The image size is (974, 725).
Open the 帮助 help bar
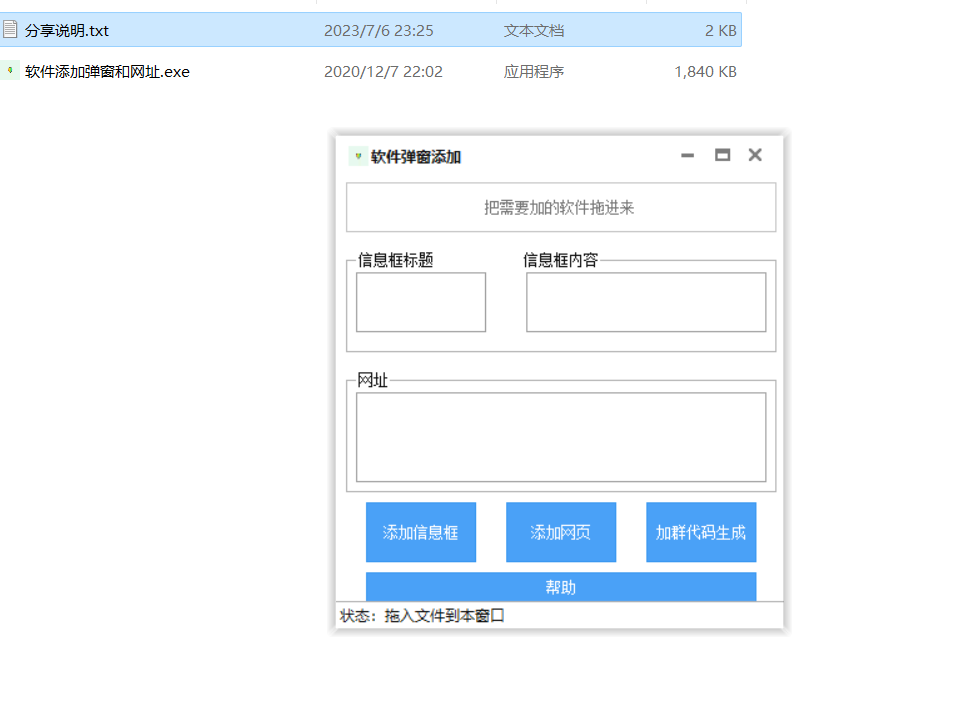561,587
